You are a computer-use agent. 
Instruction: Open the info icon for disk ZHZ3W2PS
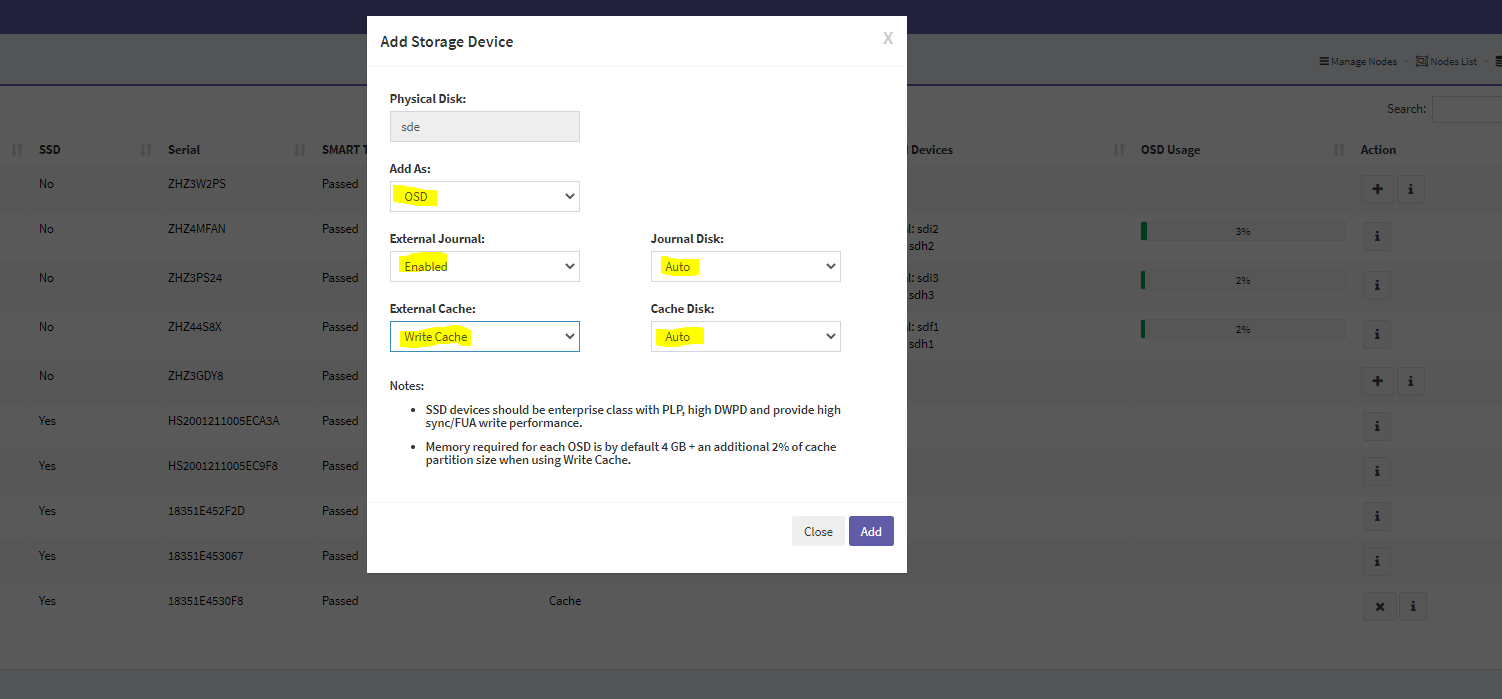click(x=1410, y=188)
